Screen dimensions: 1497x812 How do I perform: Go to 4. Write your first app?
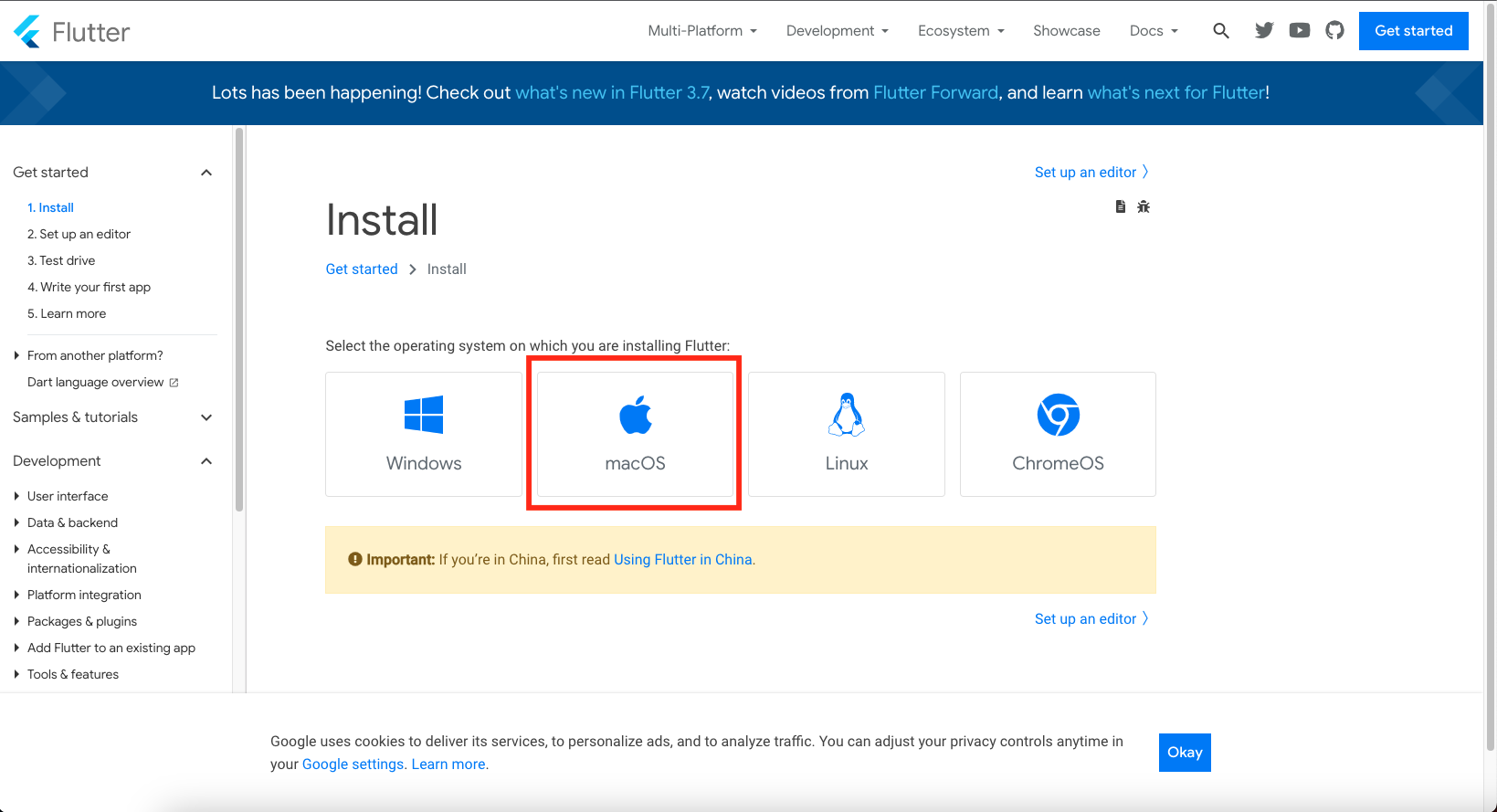(x=89, y=287)
